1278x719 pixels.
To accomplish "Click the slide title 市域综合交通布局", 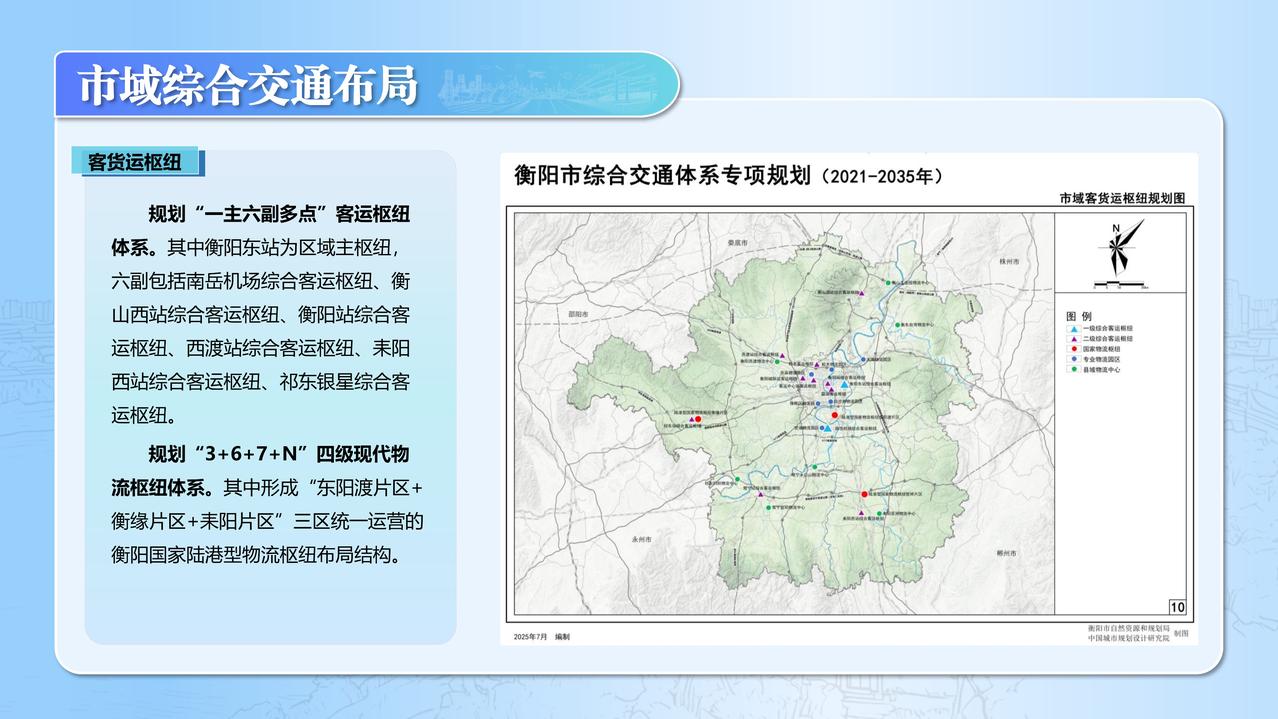I will coord(248,85).
